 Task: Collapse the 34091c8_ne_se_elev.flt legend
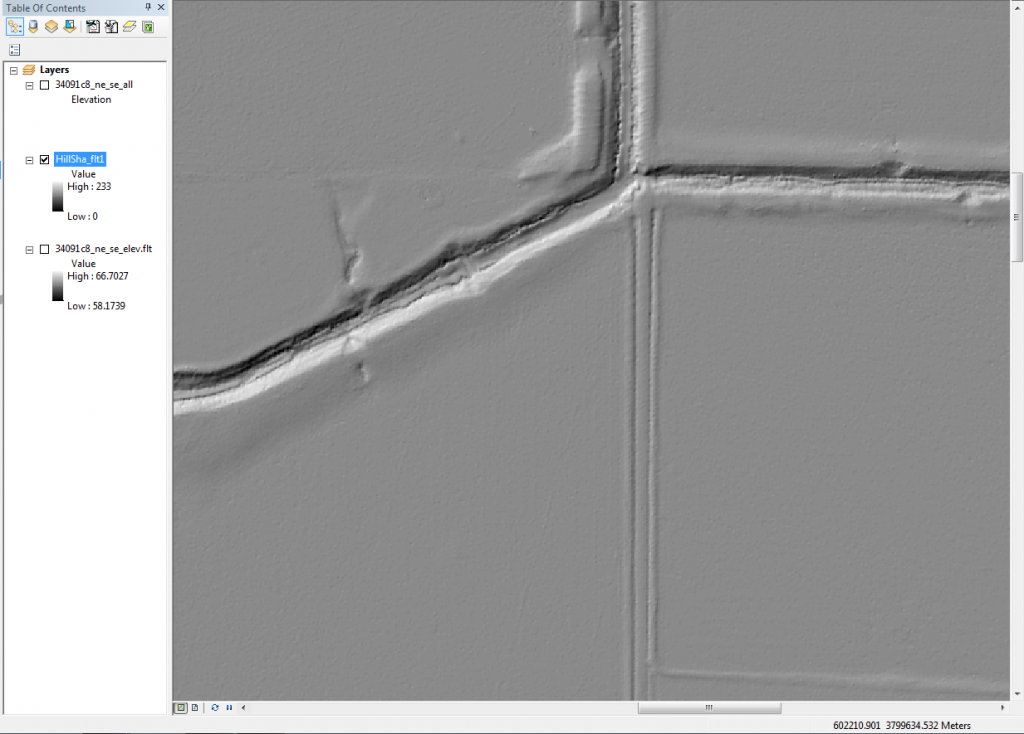pos(30,248)
